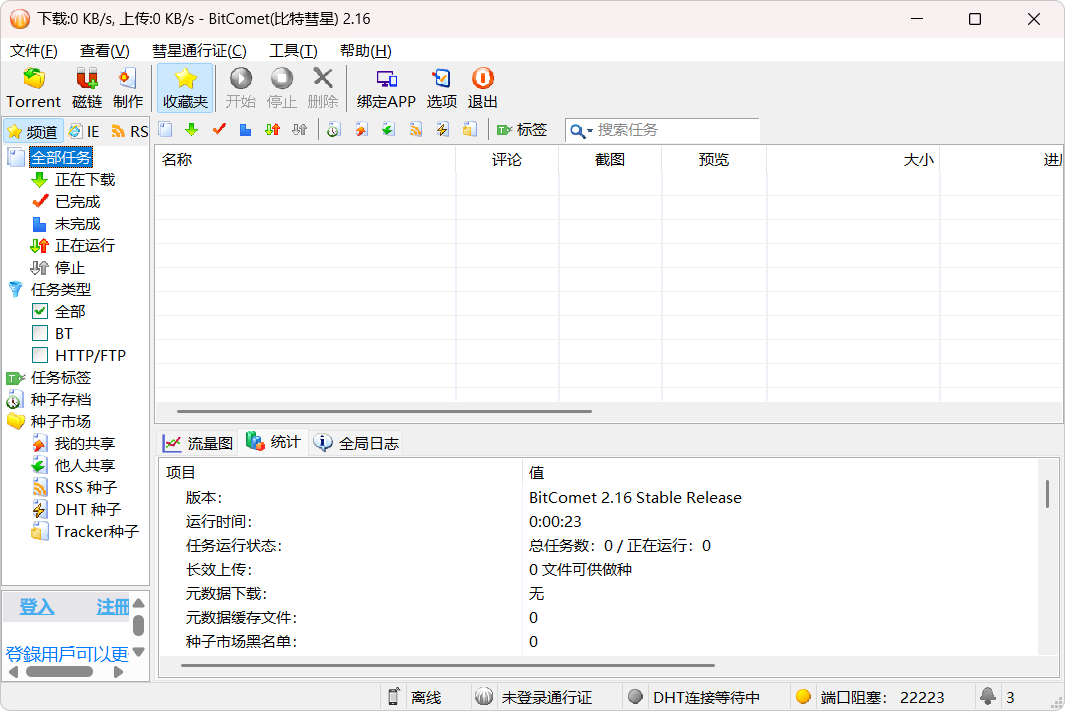Select 未完成 in the tree

click(x=77, y=223)
